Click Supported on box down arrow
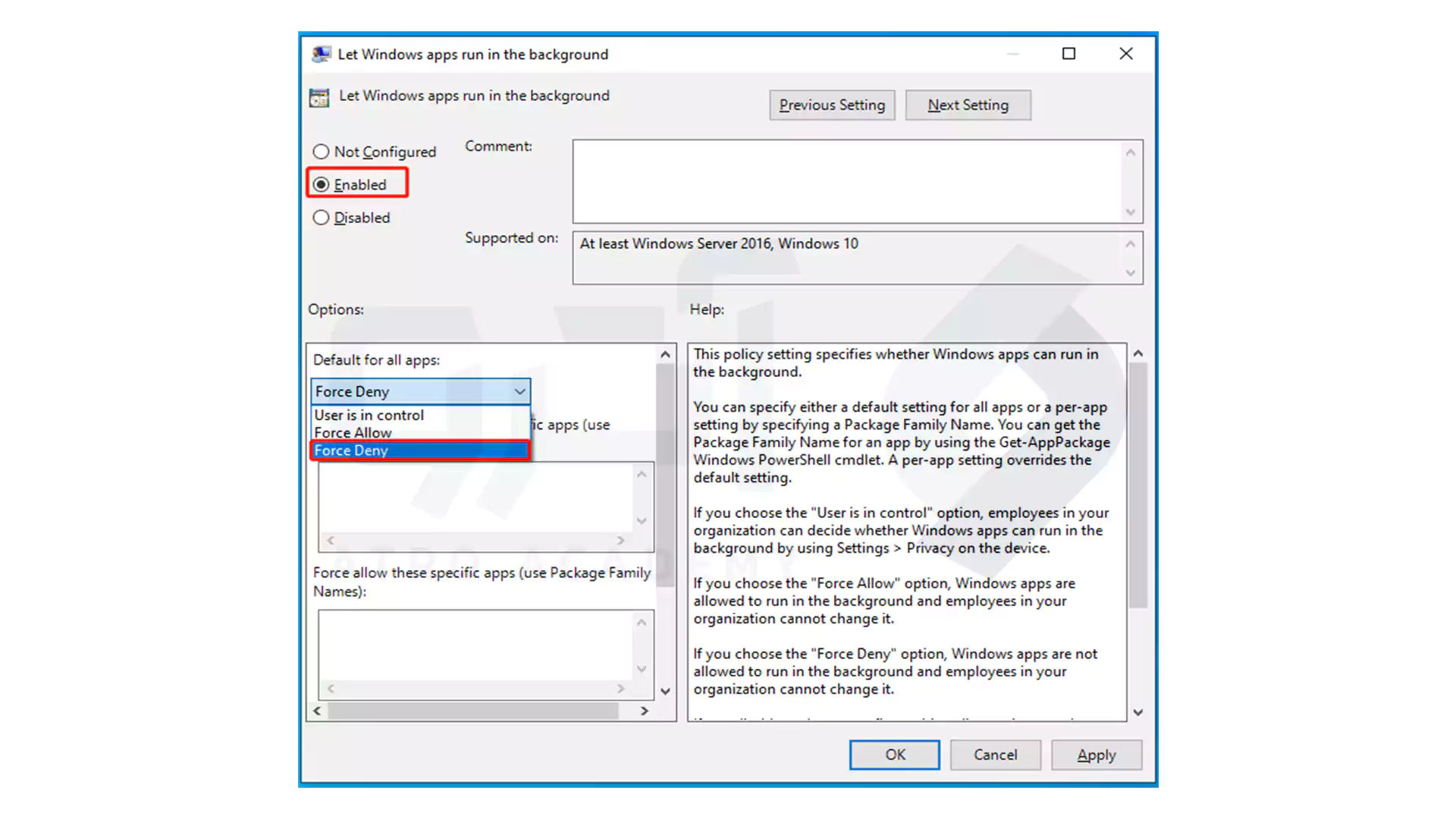This screenshot has height=819, width=1456. [1131, 273]
